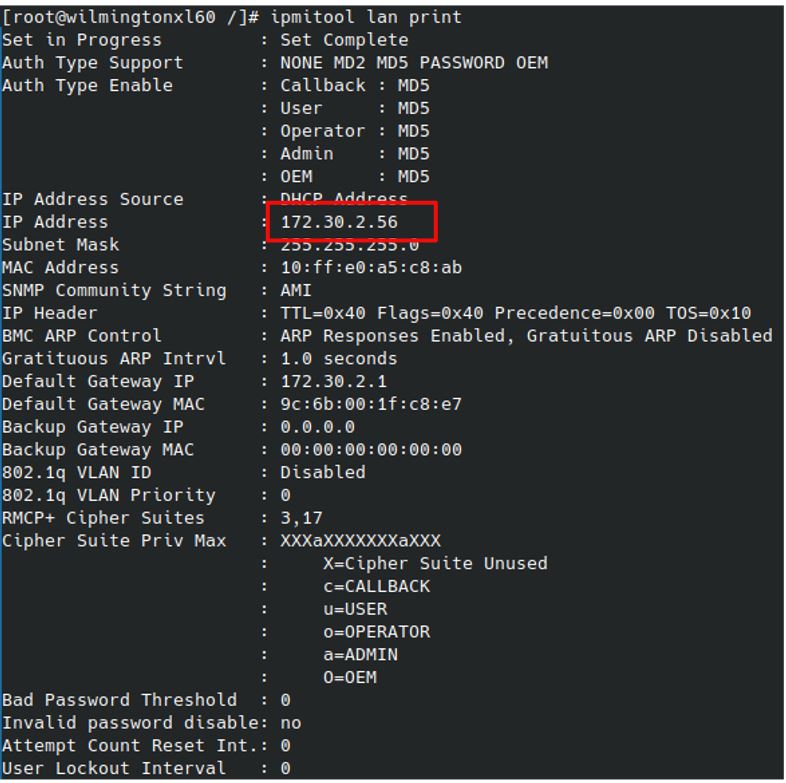Click the RMCP+ Cipher Suites value 3,17
Image resolution: width=786 pixels, height=783 pixels.
(x=301, y=518)
